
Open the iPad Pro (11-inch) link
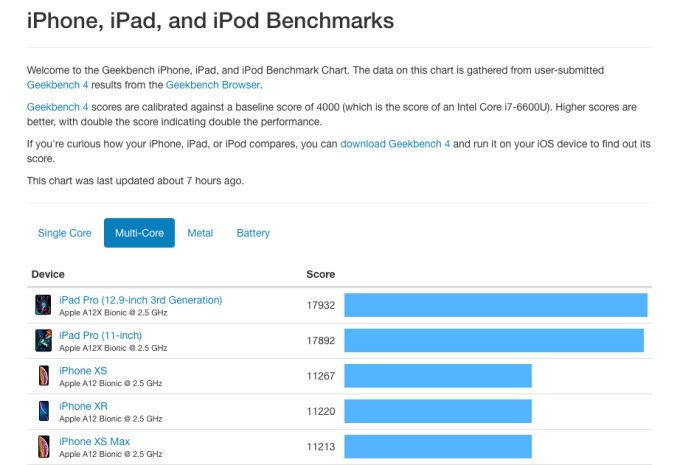tap(101, 335)
